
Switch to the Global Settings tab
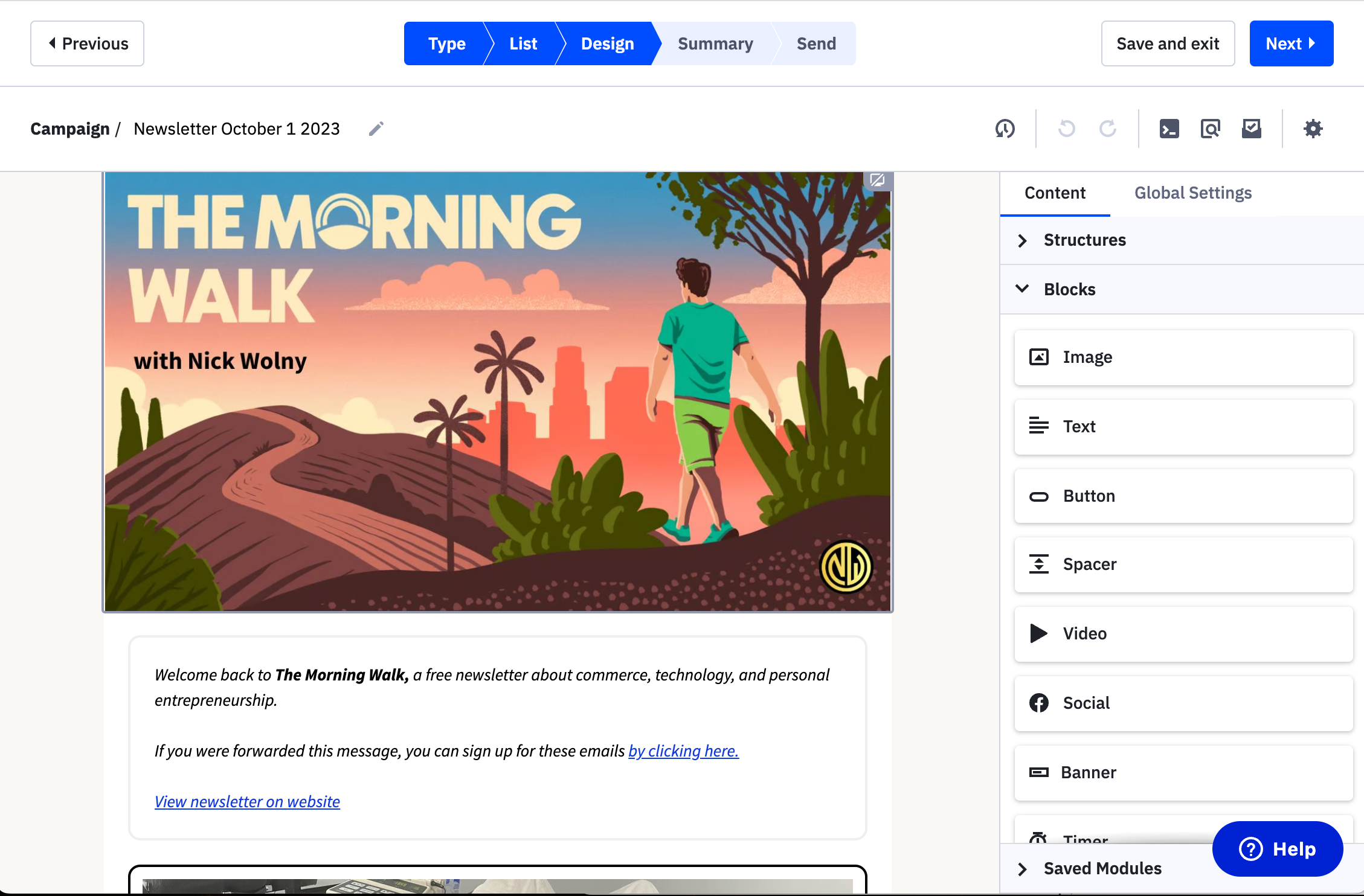[1192, 193]
